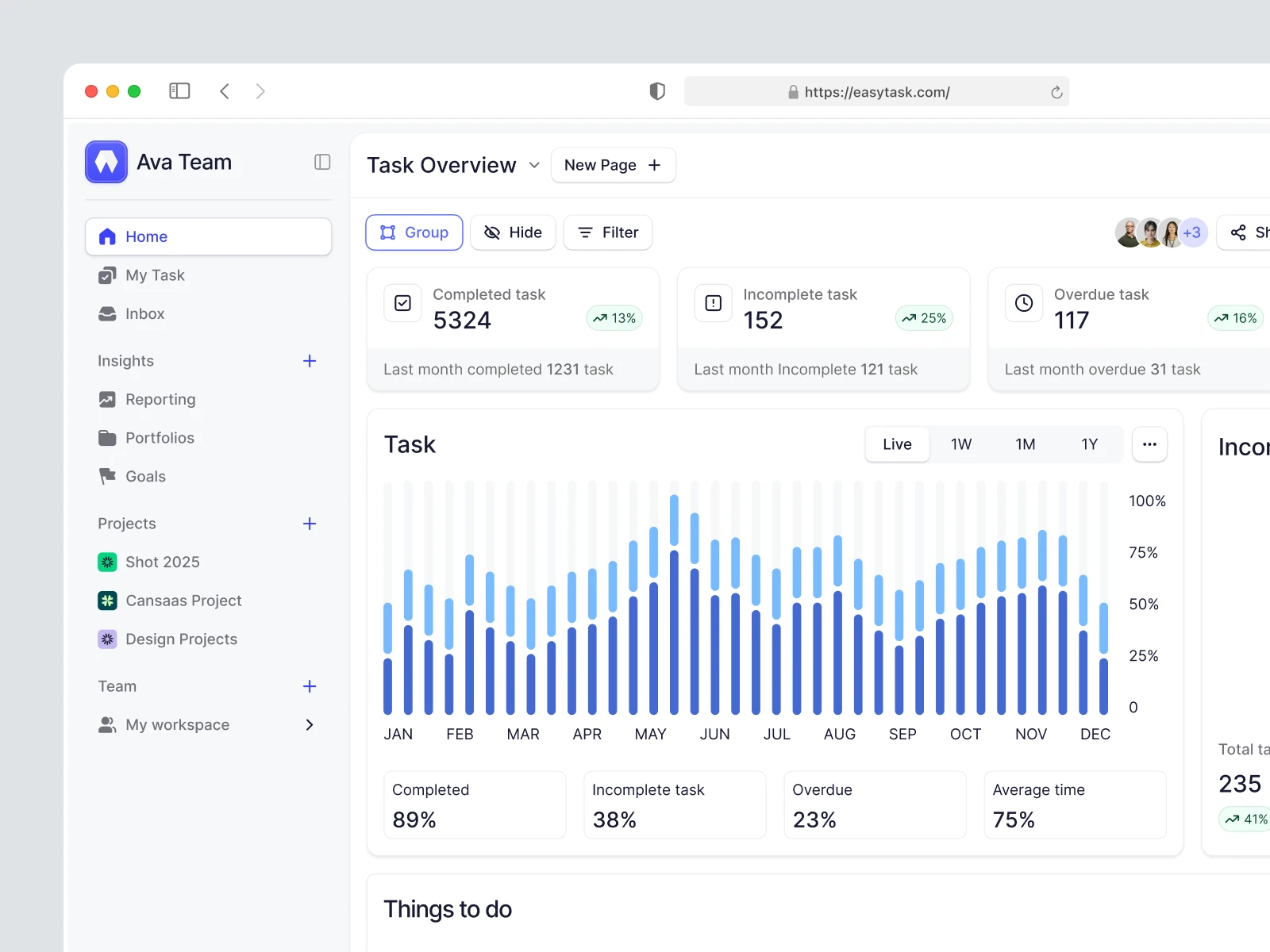This screenshot has width=1270, height=952.
Task: Reload the page with the refresh icon
Action: 1056,92
